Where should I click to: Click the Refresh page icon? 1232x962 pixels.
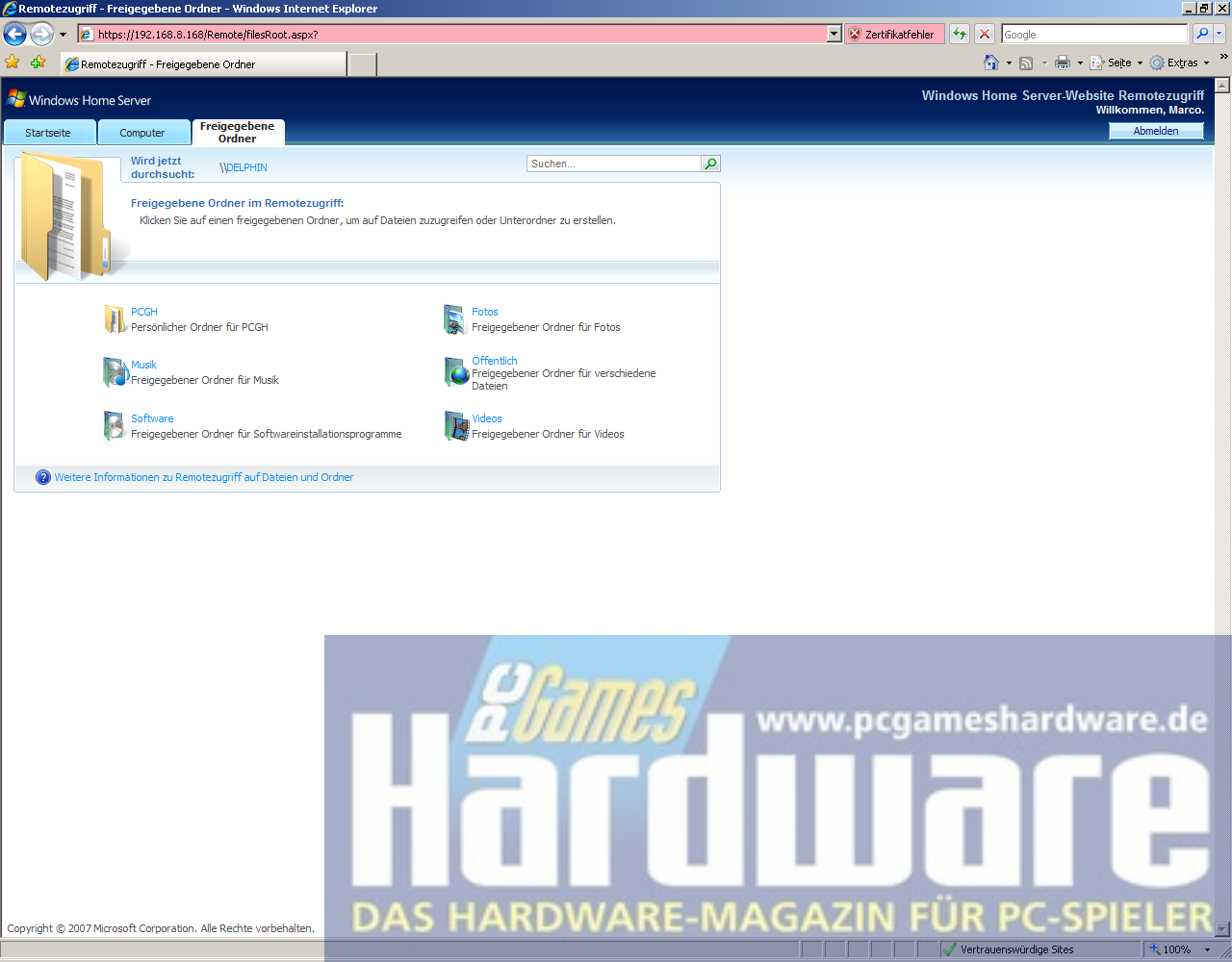pos(960,35)
